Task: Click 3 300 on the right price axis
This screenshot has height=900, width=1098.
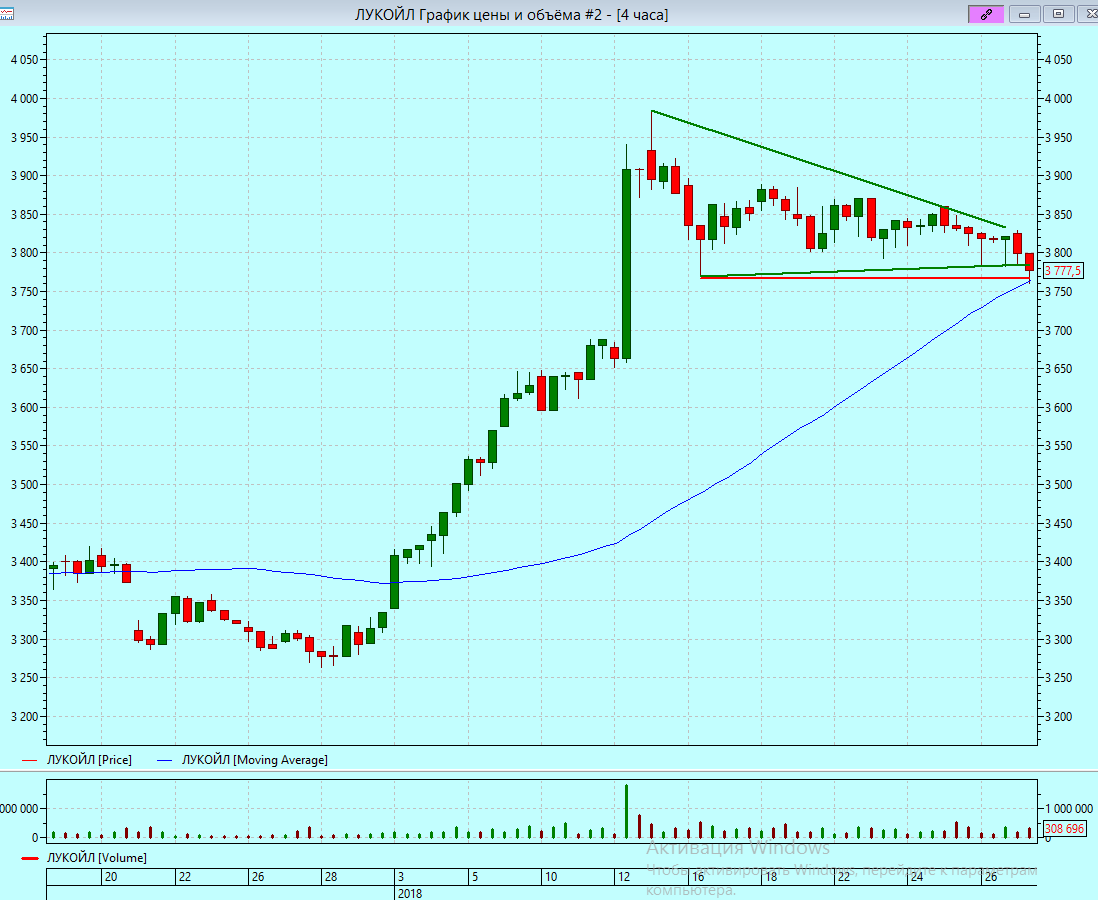Action: coord(1058,639)
